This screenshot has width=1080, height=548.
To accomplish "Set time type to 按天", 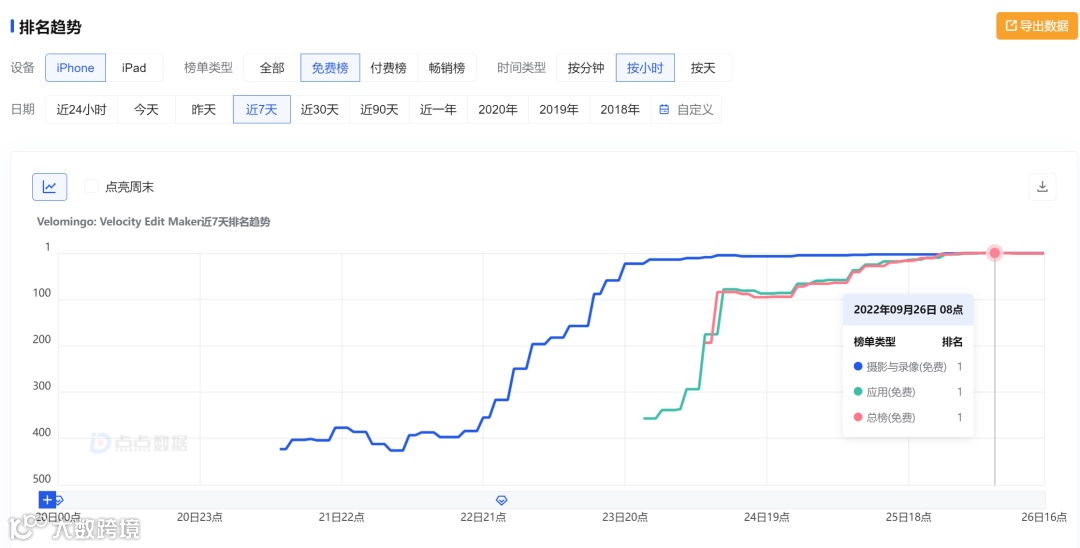I will [x=703, y=68].
